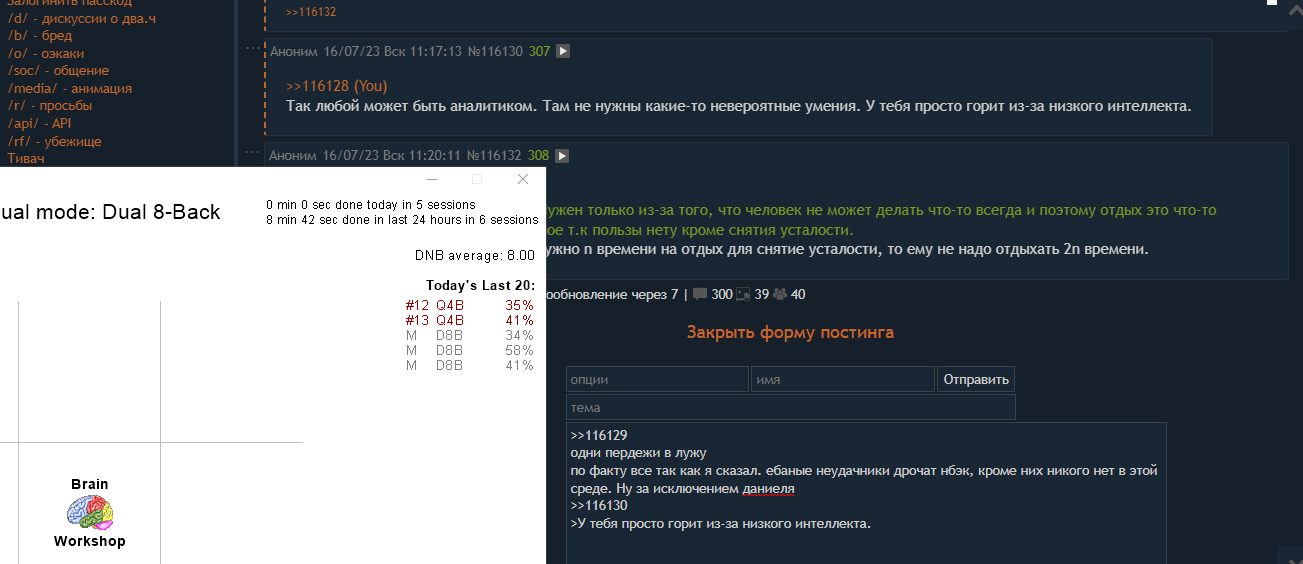This screenshot has height=564, width=1303.
Task: Open post menu arrow on post №116130
Action: (563, 51)
